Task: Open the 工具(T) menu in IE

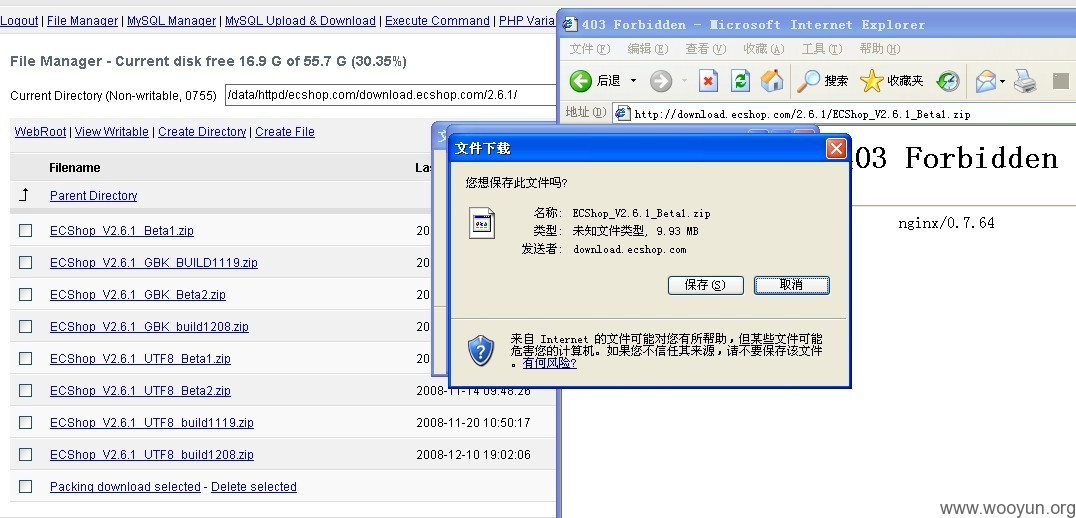Action: coord(821,49)
